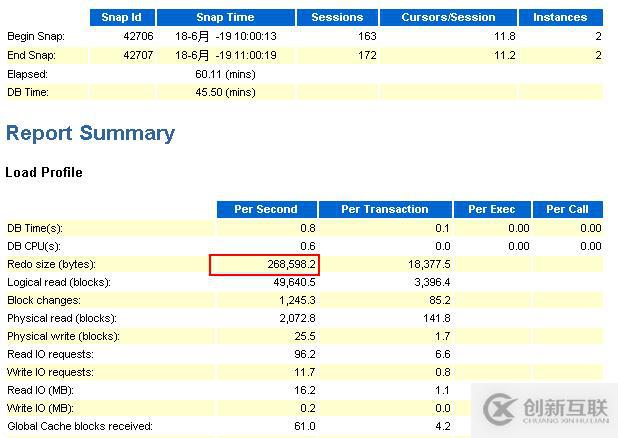
Task: Select the Physical read (blocks) row label
Action: coord(62,318)
